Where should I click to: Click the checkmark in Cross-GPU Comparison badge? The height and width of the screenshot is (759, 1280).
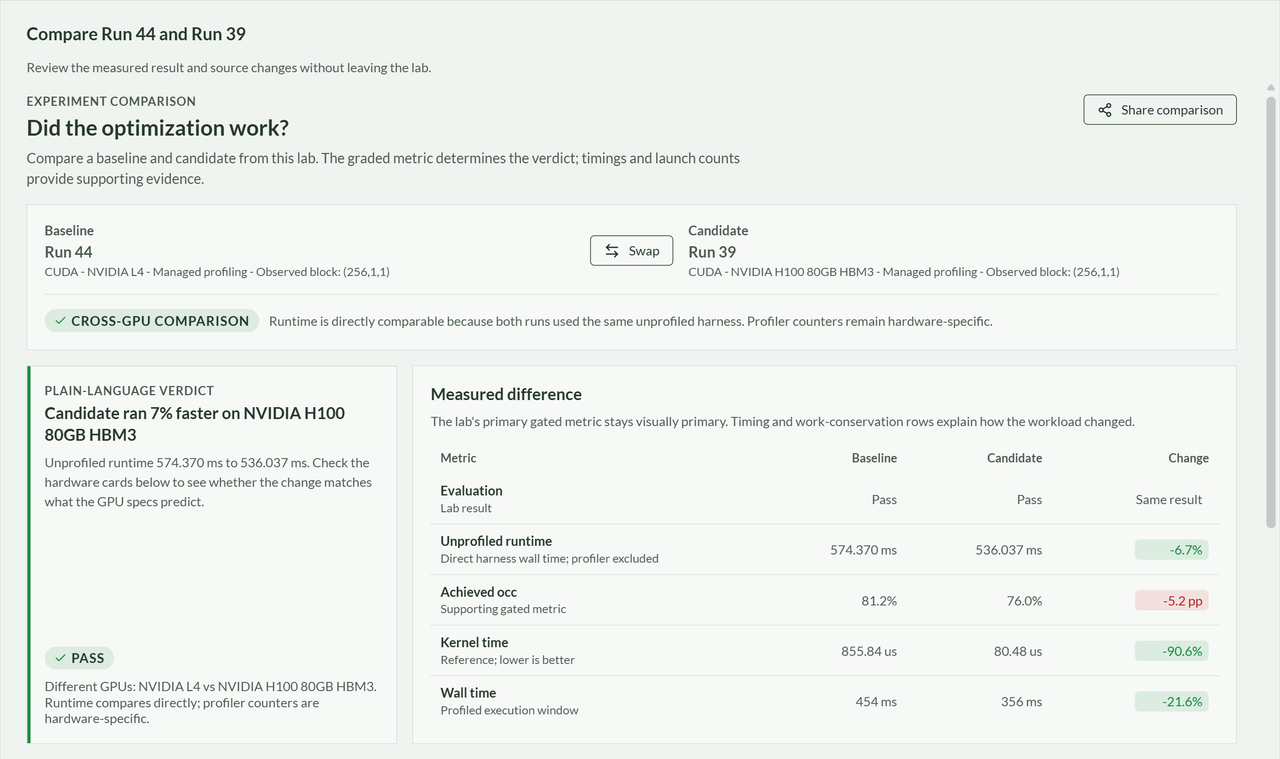click(61, 321)
